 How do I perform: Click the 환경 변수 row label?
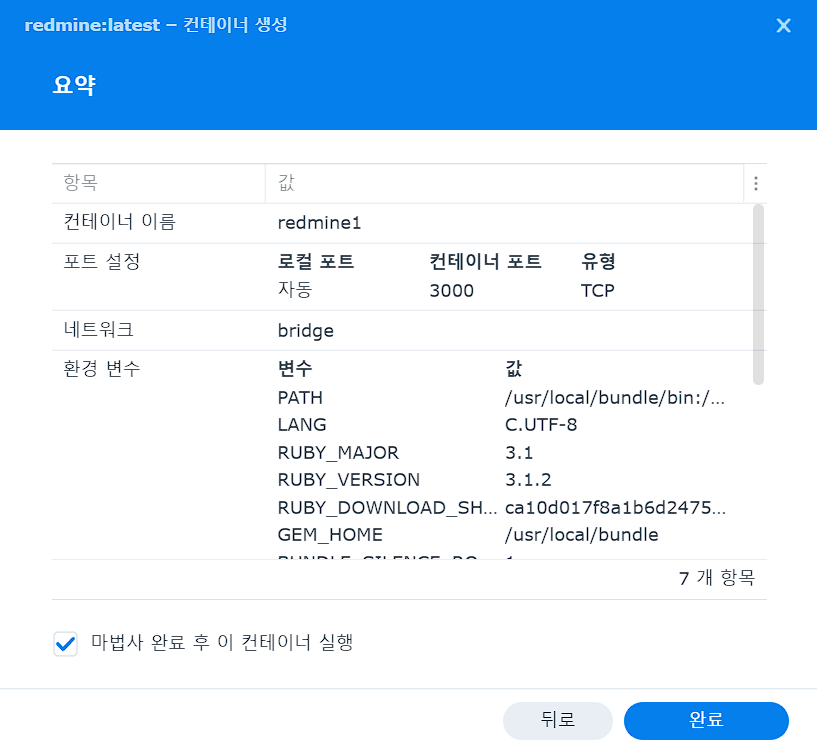102,369
